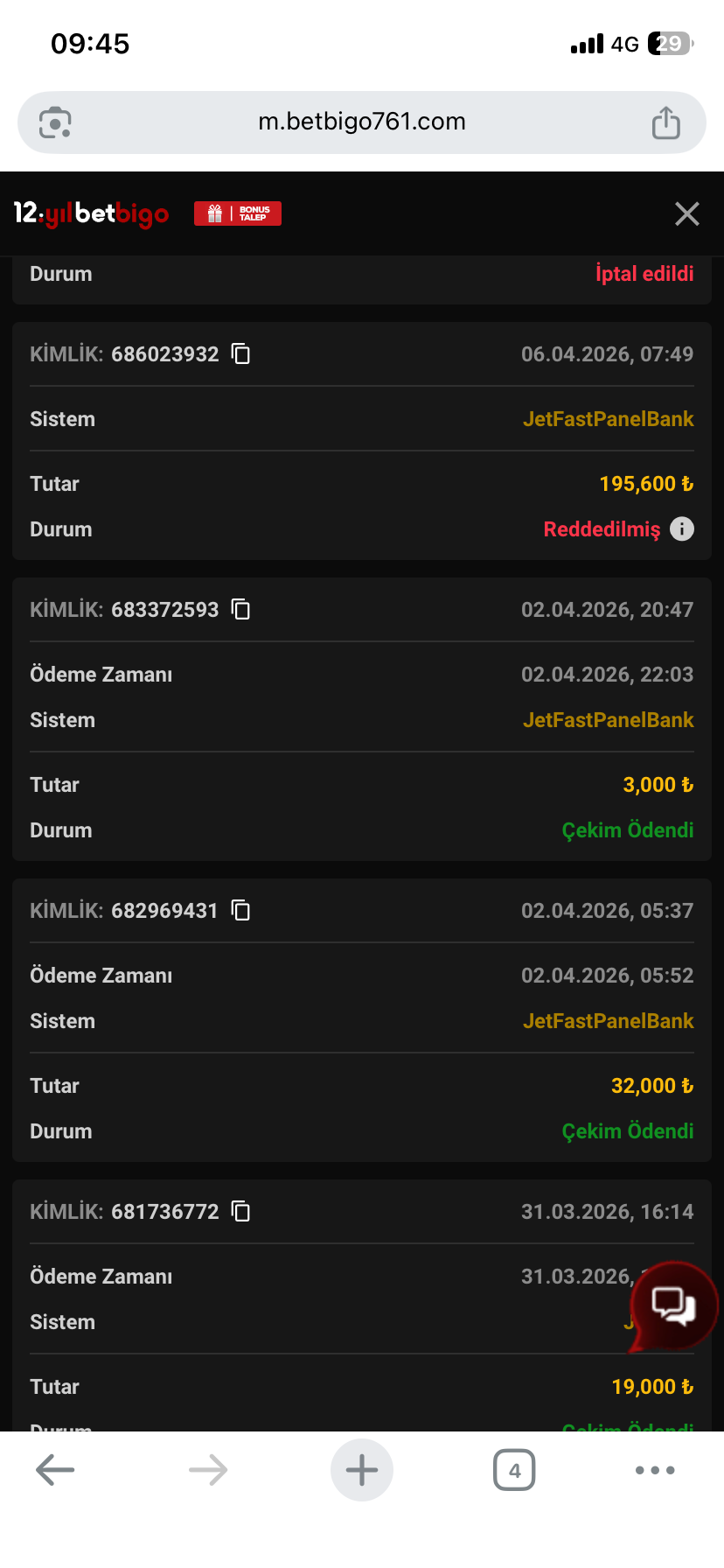Tap the browser share icon

click(x=666, y=122)
